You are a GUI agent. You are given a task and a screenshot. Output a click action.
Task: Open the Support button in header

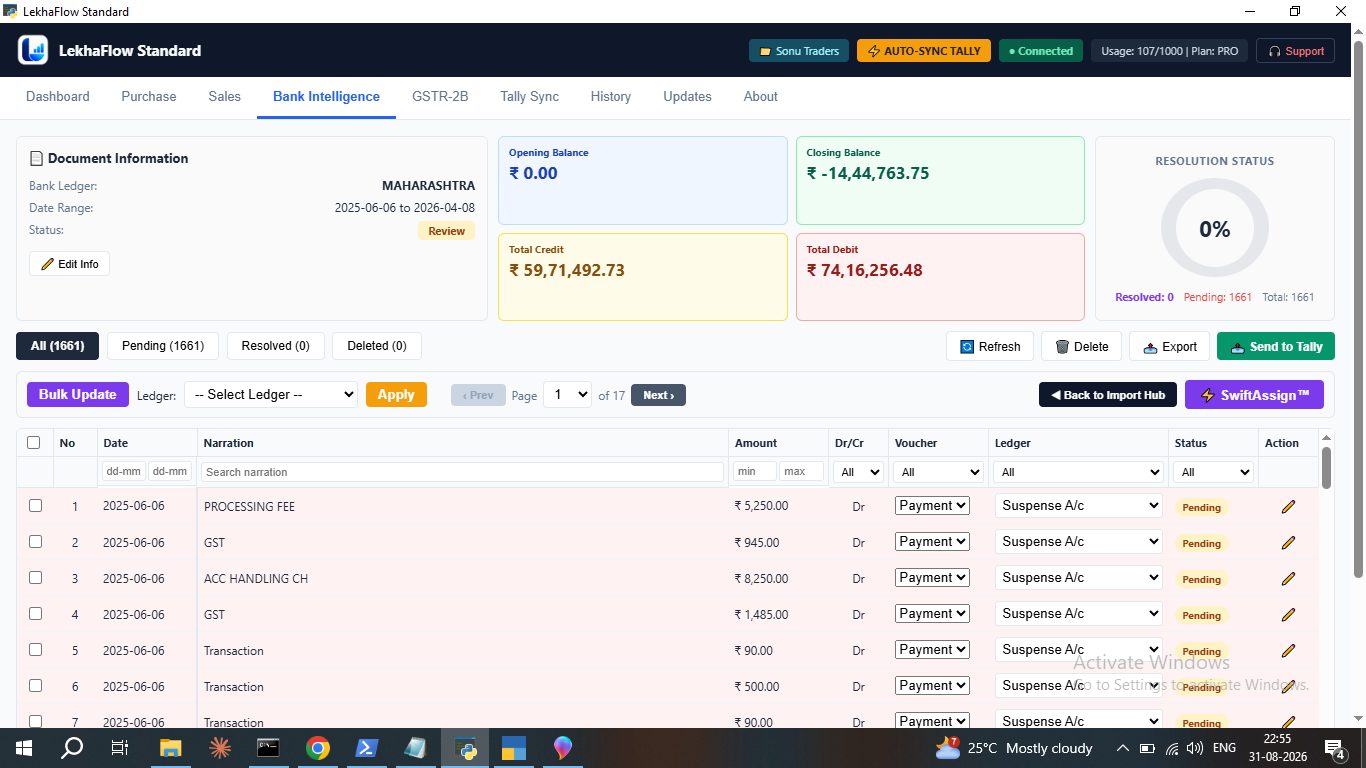click(1295, 51)
